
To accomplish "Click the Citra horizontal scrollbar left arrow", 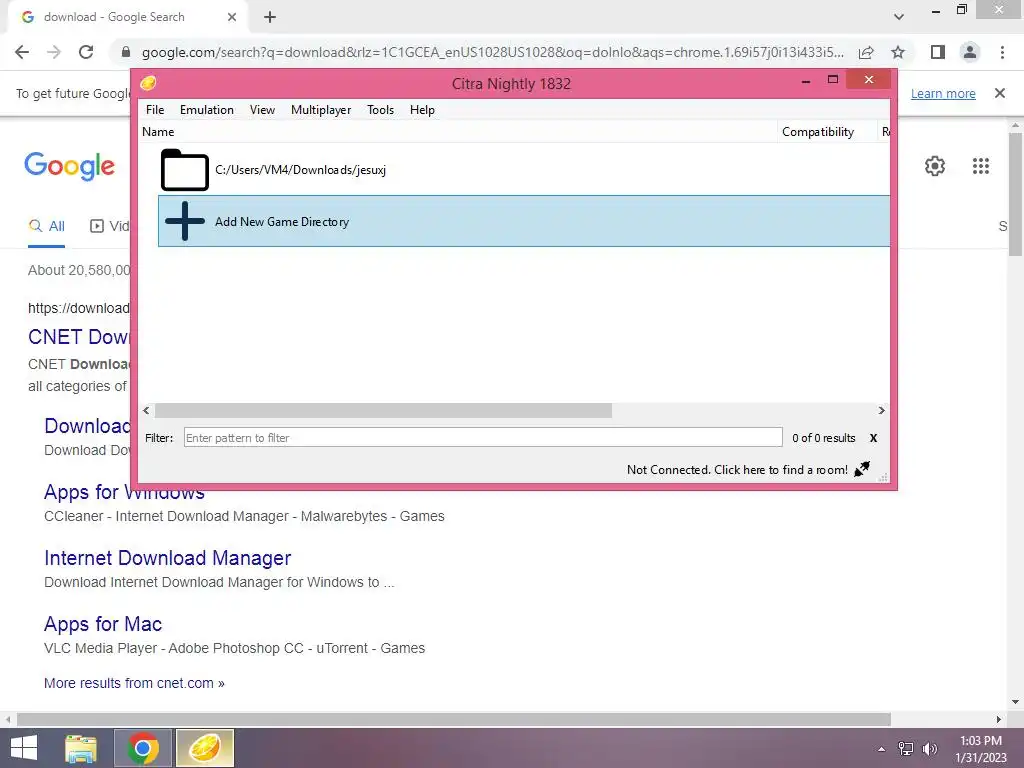I will click(146, 410).
